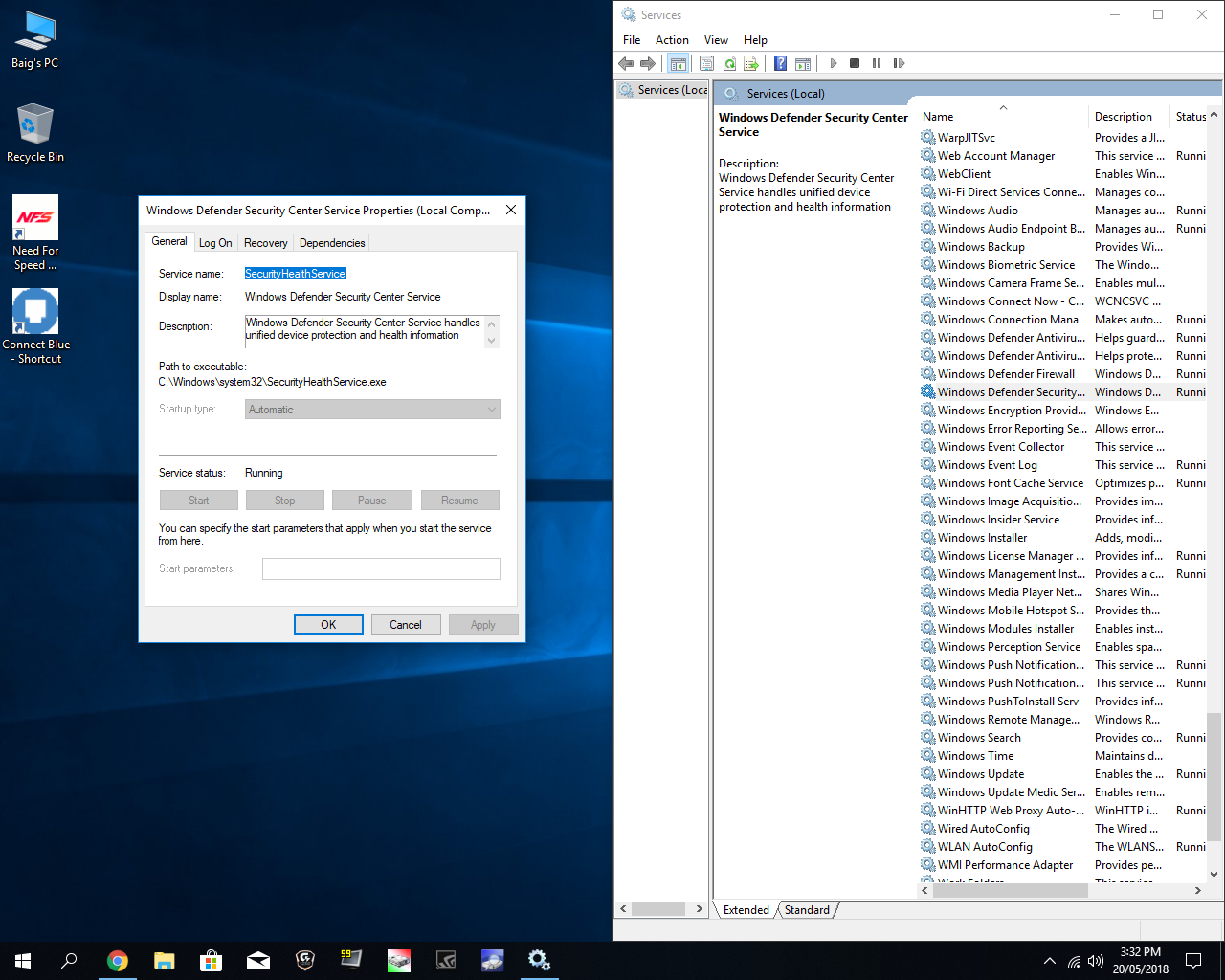Select Windows Defender Firewall service
Viewport: 1225px width, 980px height.
pyautogui.click(x=1062, y=374)
